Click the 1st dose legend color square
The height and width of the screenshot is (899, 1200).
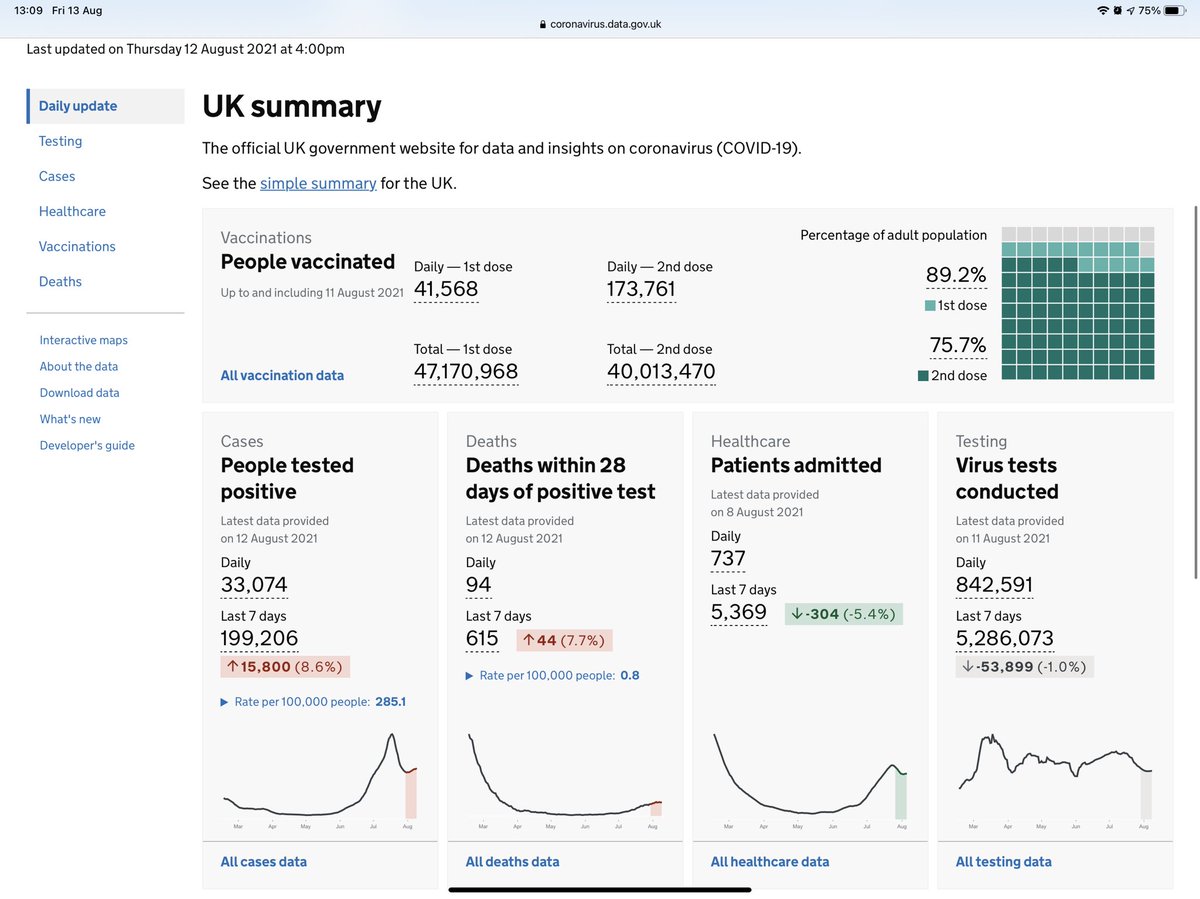[928, 305]
